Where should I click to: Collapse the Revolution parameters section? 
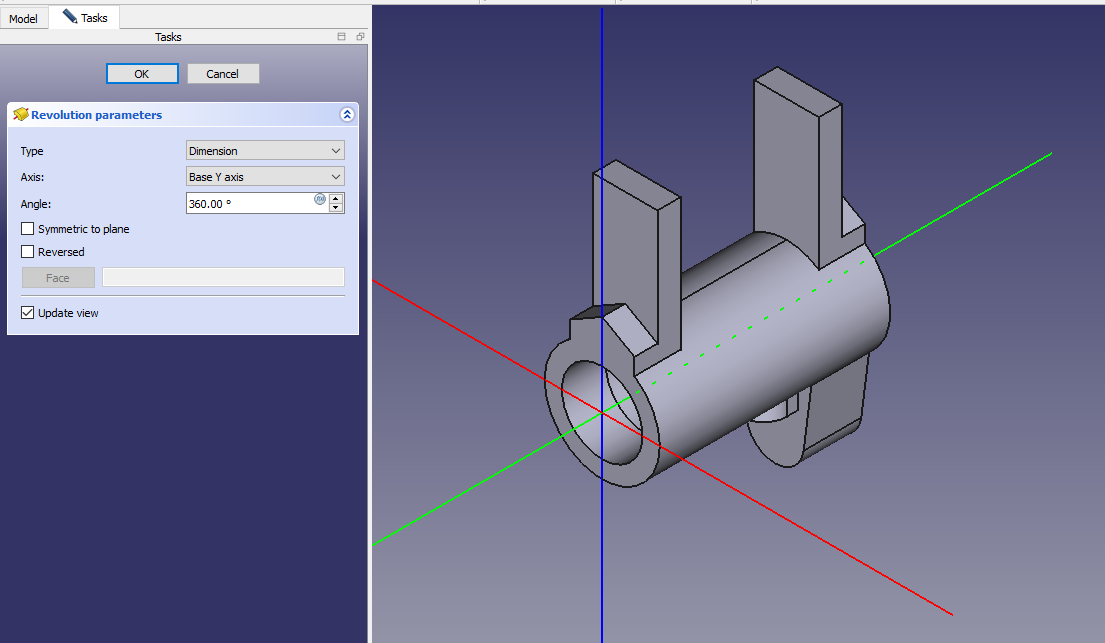[x=347, y=115]
